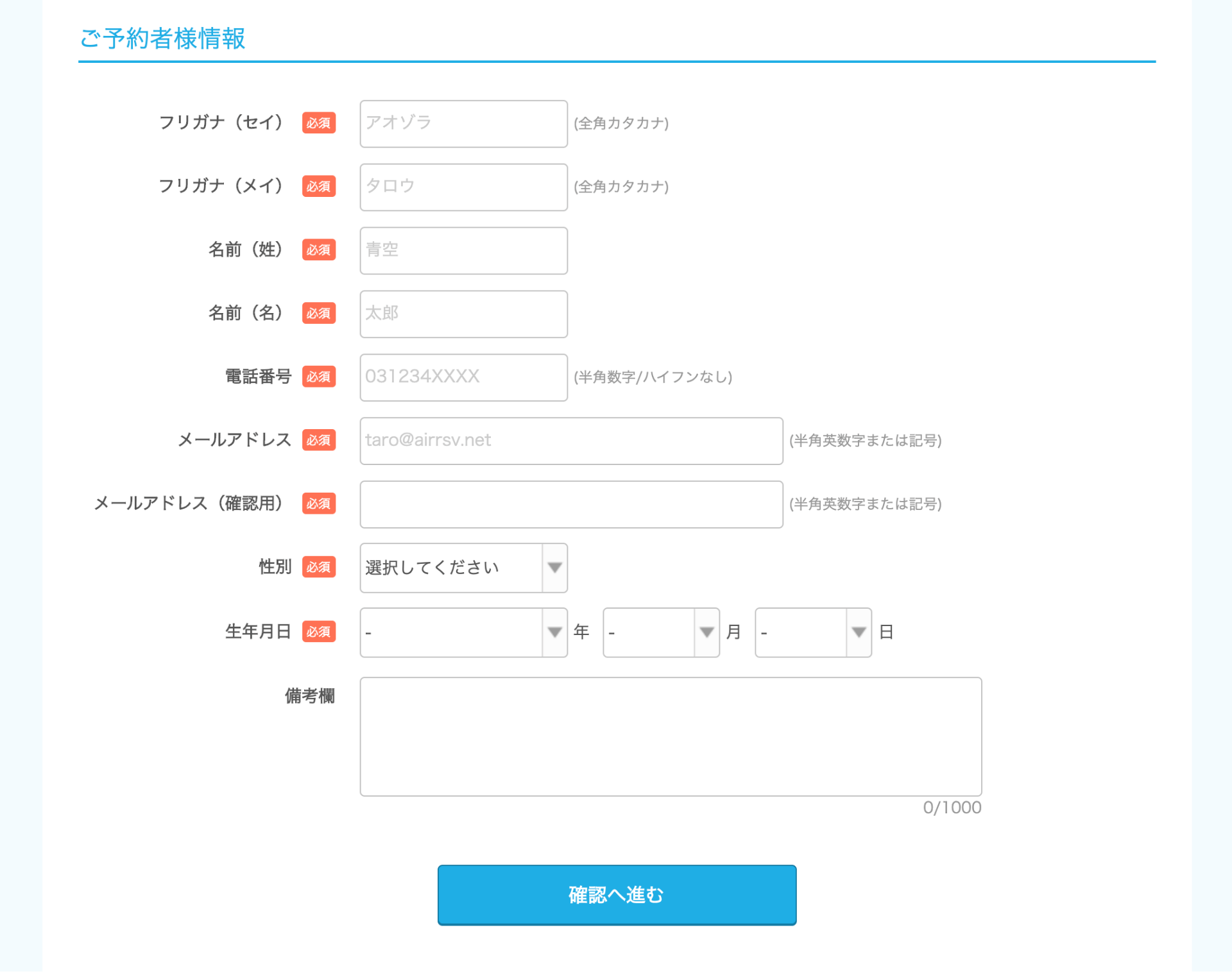Viewport: 1232px width, 975px height.
Task: Focus the フリガナ（メイ） text box
Action: (463, 187)
